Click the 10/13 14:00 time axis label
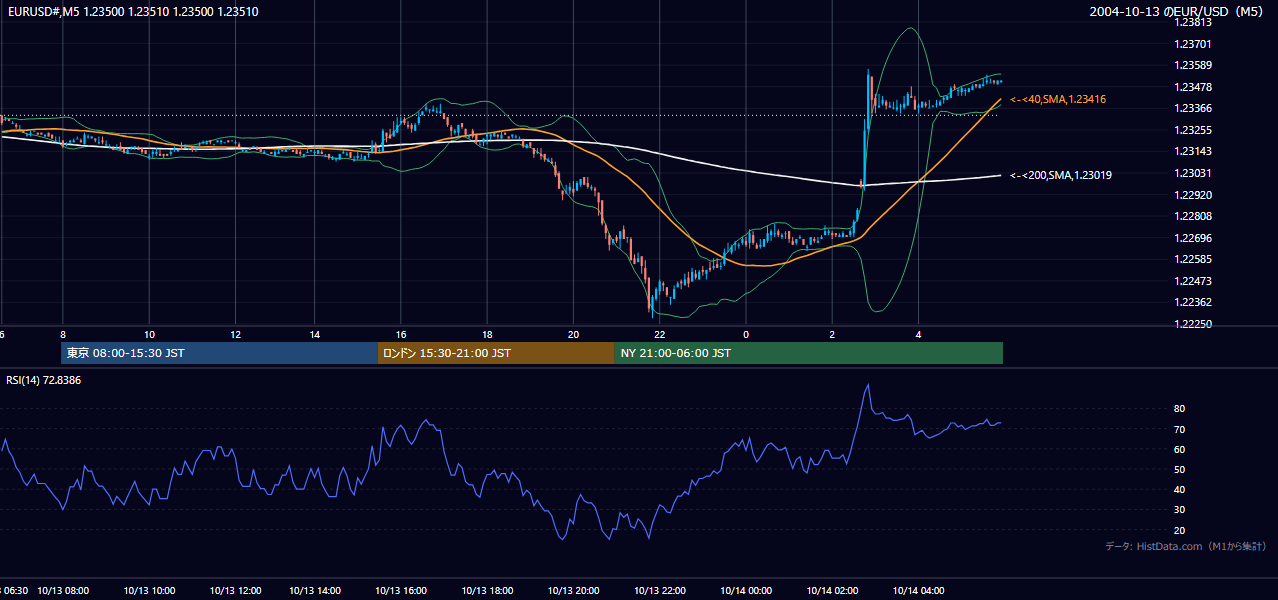 coord(316,590)
